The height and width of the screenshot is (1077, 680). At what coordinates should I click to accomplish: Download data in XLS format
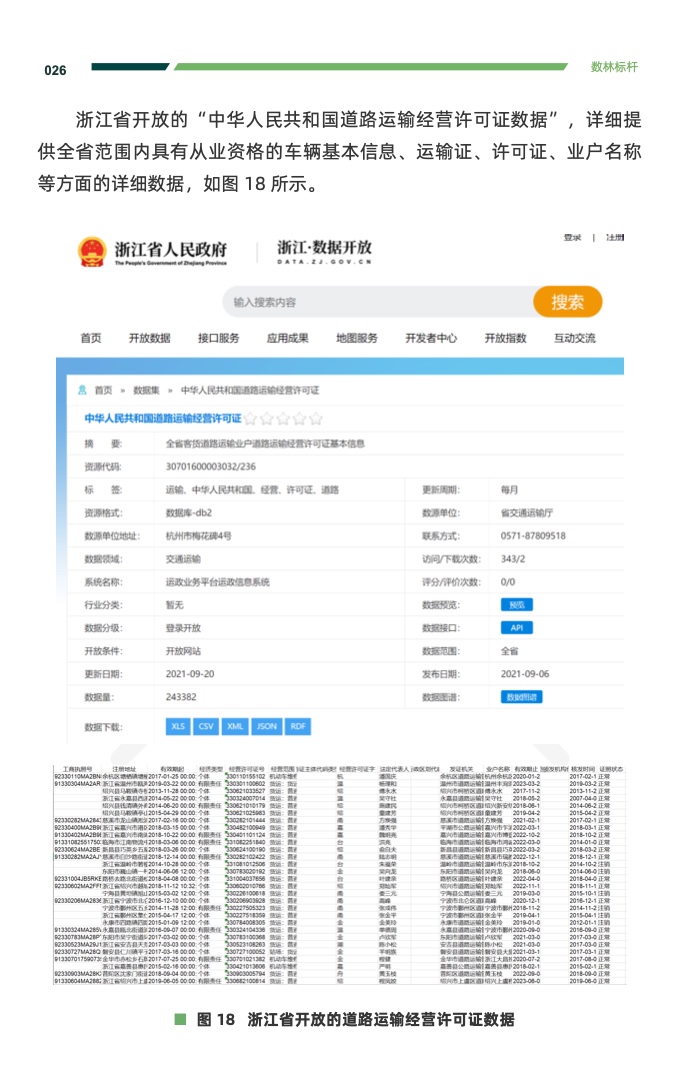(x=178, y=726)
